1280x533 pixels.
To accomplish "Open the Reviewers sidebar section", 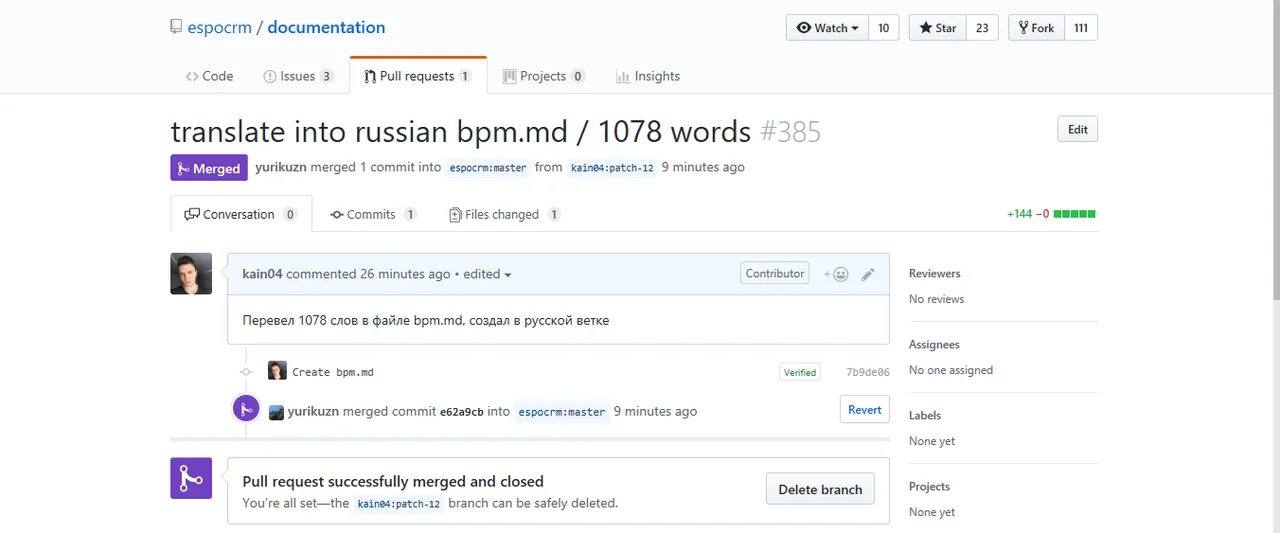I will point(934,273).
